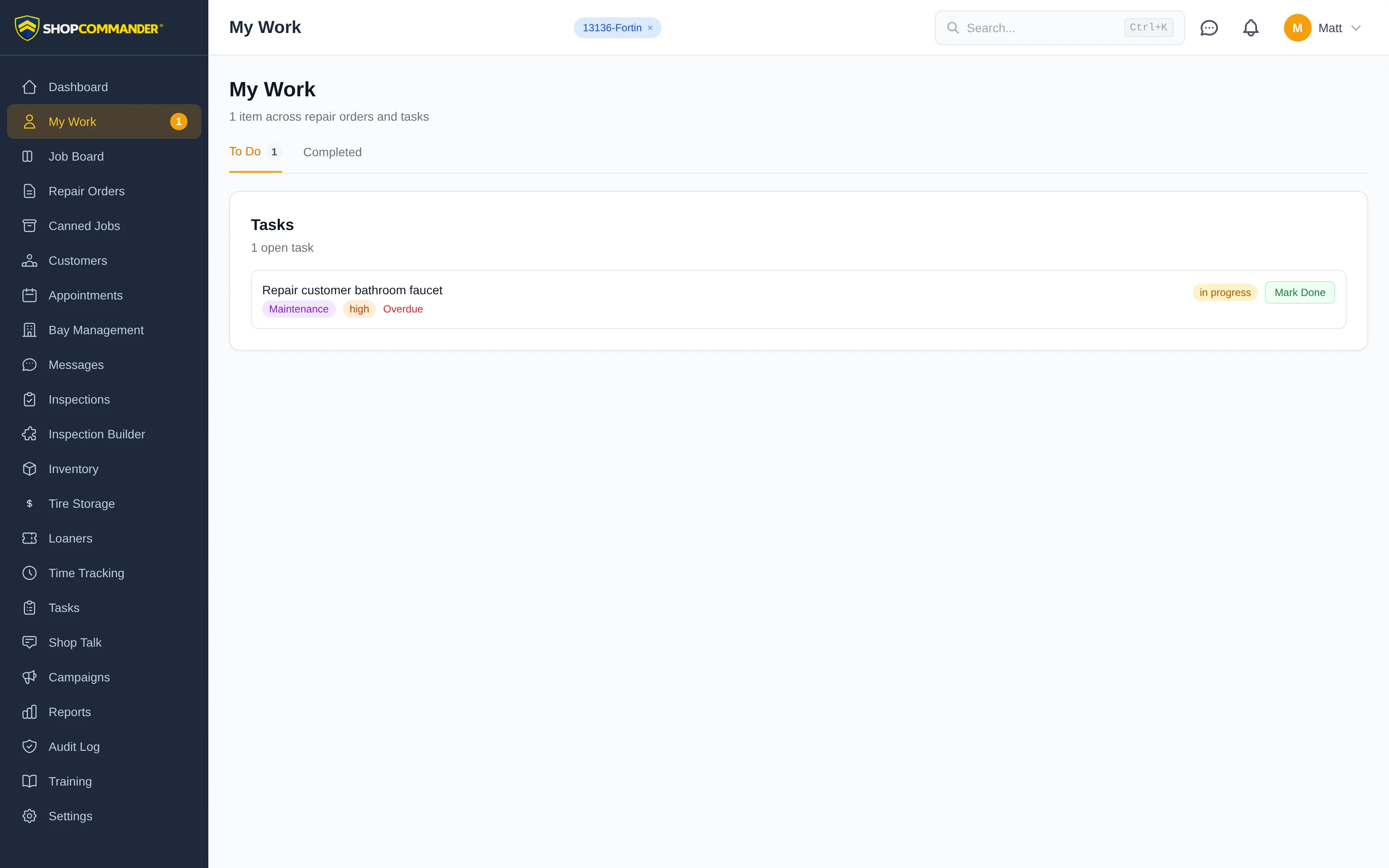Remove the 13136-Fortin filter chip
Viewport: 1389px width, 868px height.
pos(650,28)
